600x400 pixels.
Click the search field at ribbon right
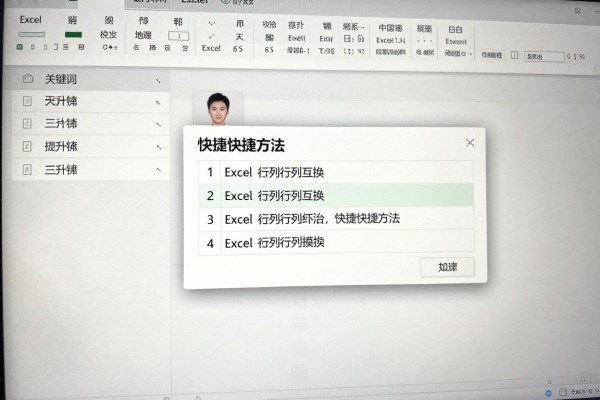(x=544, y=57)
